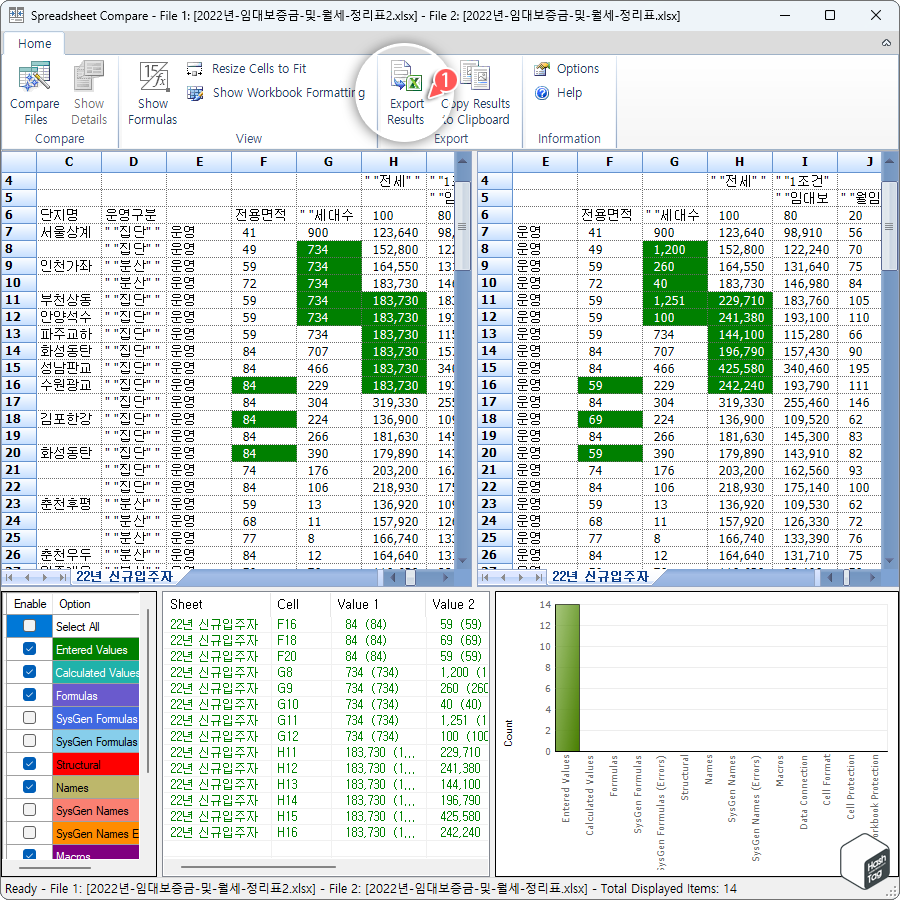Go to first sheet in right pane

pos(486,577)
